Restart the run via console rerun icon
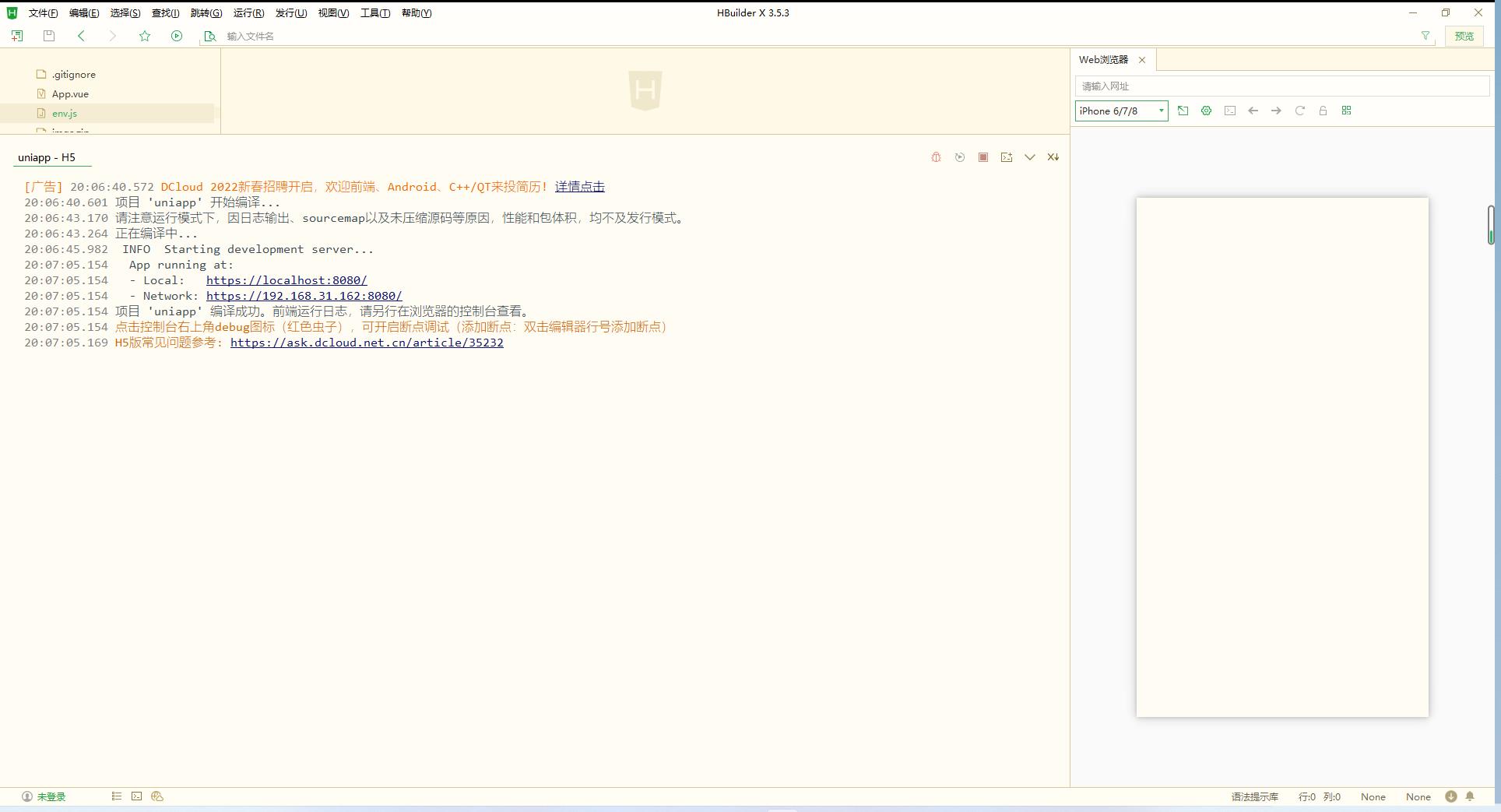This screenshot has width=1501, height=812. 960,157
